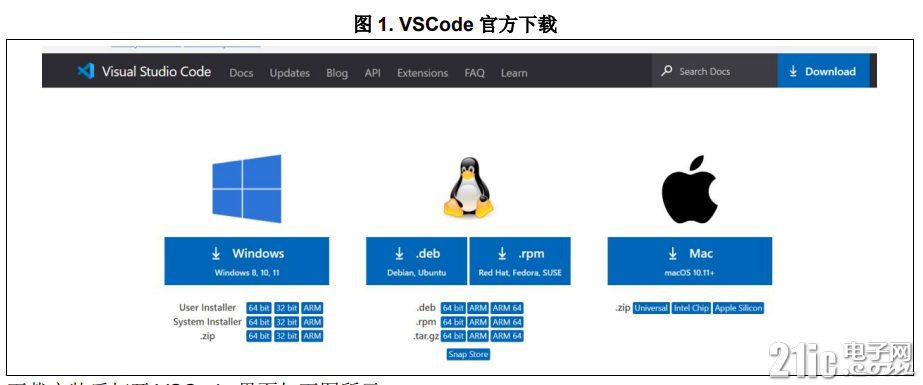Click the large Windows logo
This screenshot has height=385, width=923.
247,188
